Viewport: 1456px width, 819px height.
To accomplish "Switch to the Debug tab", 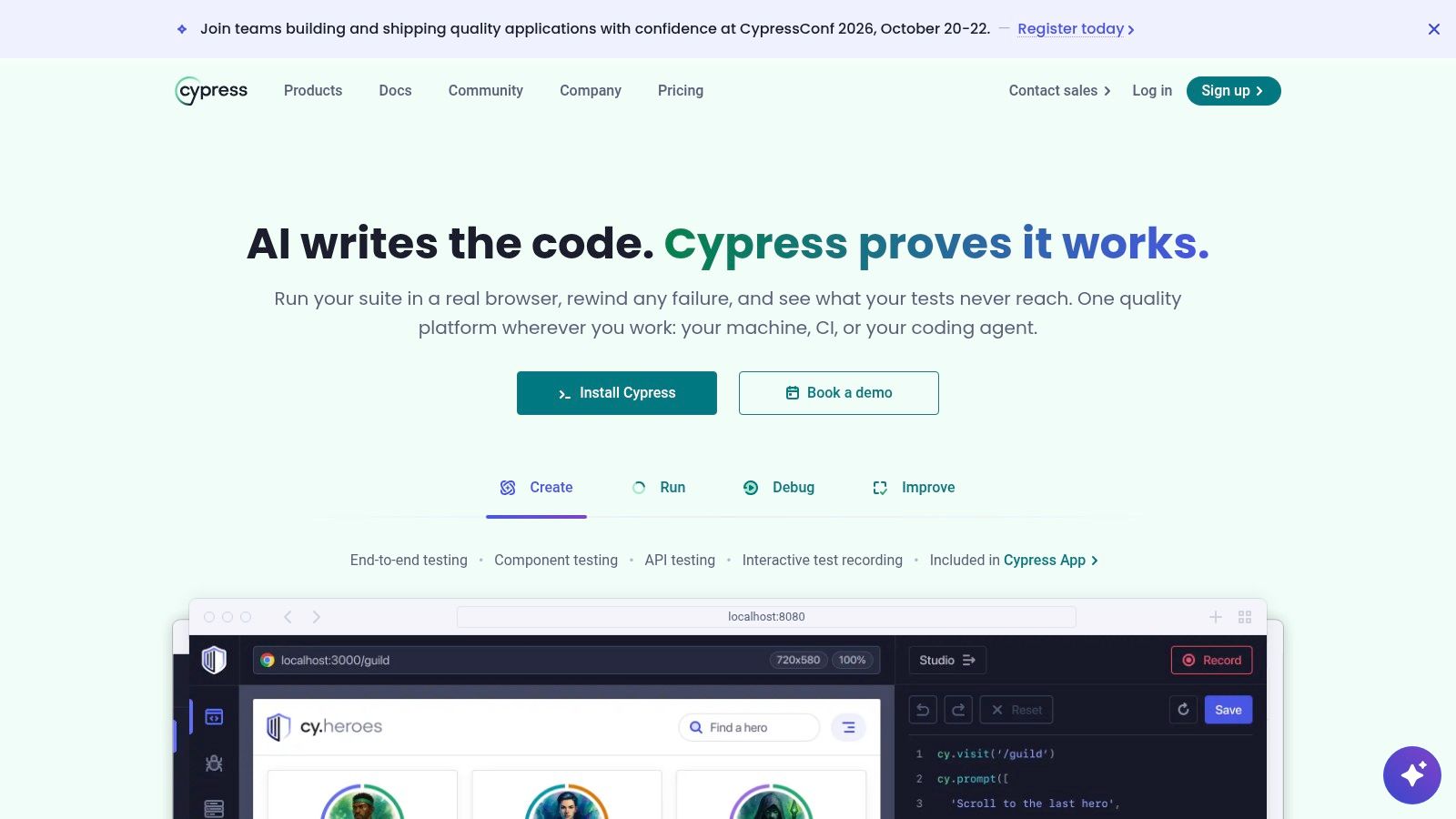I will point(779,488).
